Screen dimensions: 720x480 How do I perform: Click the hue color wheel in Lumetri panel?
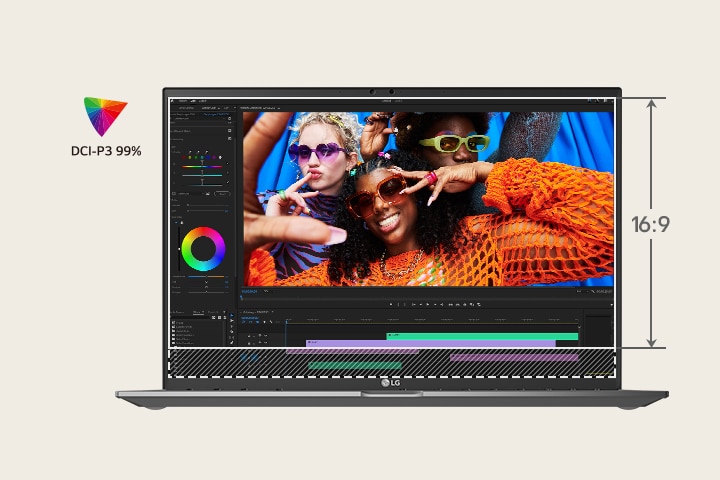[205, 248]
